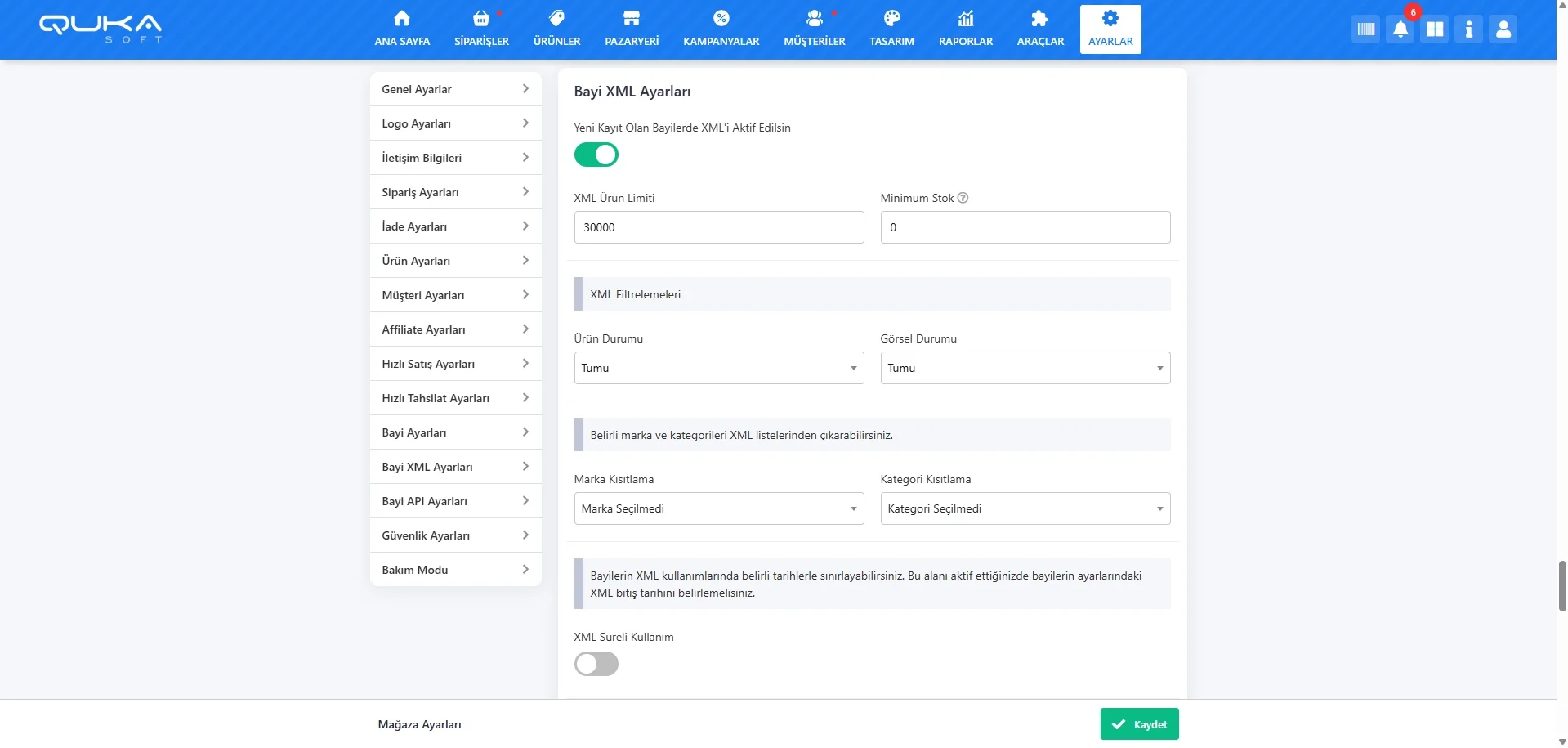Open the Marka Kısıtlama selector
Image resolution: width=1568 pixels, height=748 pixels.
(x=718, y=508)
